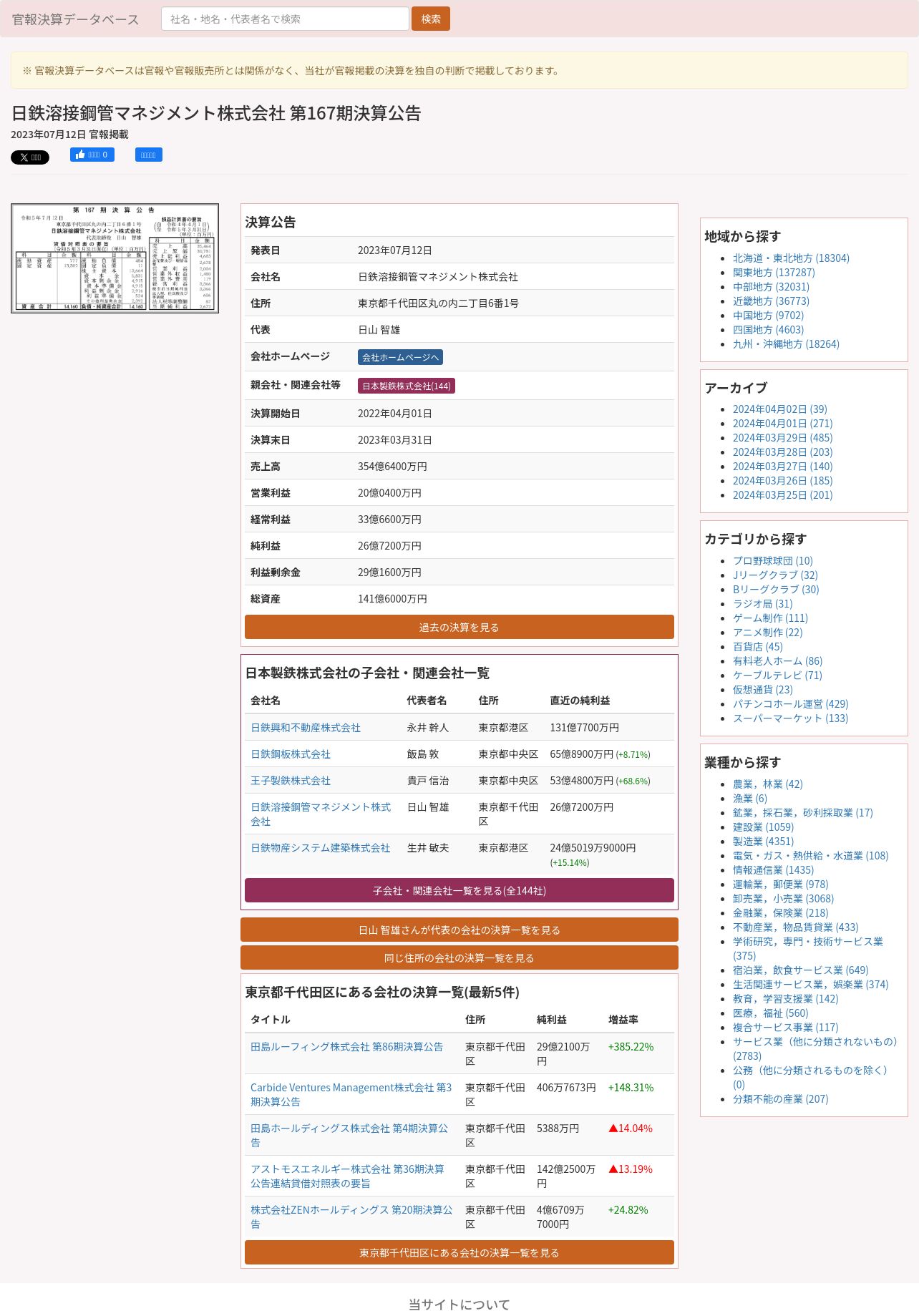Open Bリーグクラブ (30) category
919x1316 pixels.
776,590
